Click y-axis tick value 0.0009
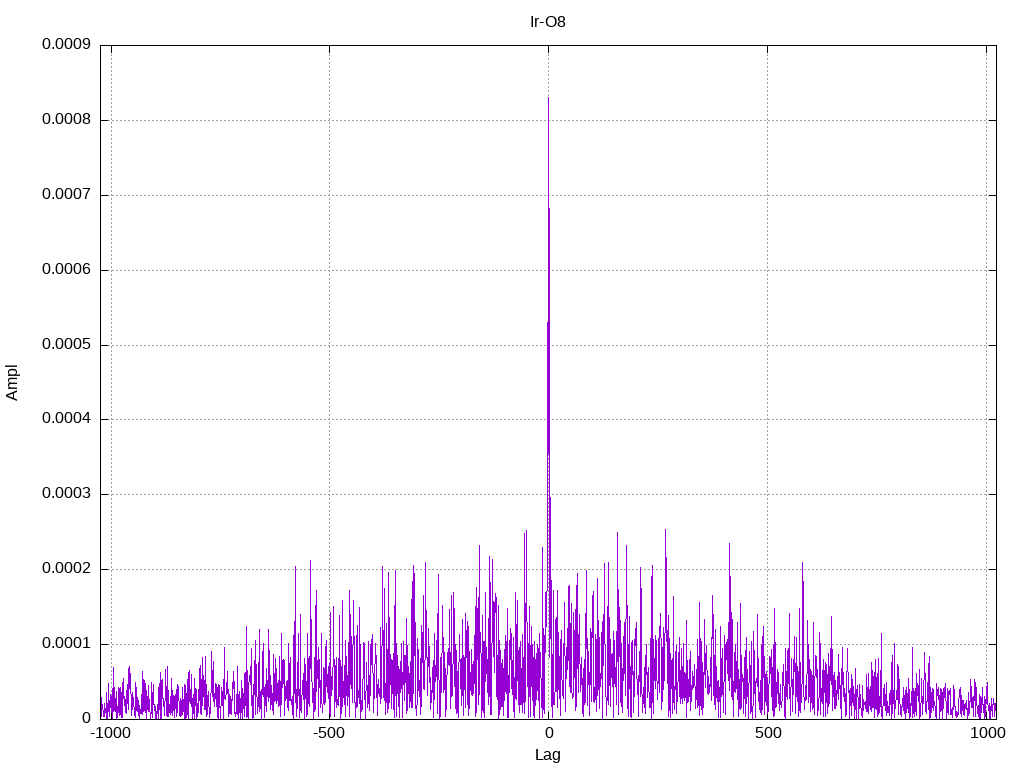This screenshot has height=768, width=1024. [x=66, y=44]
